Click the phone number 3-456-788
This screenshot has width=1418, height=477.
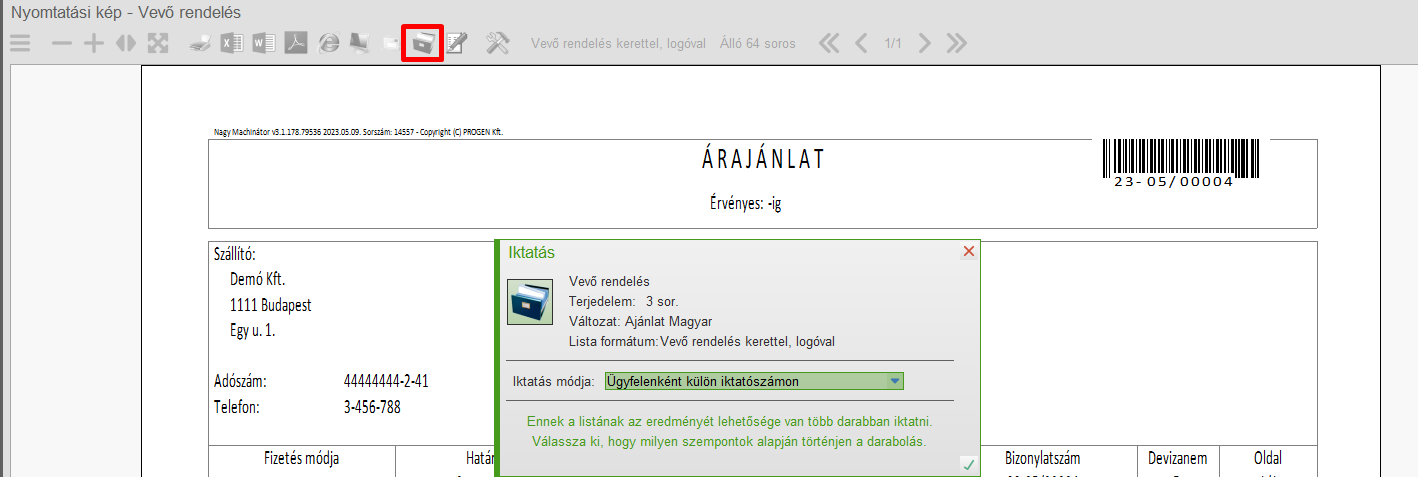coord(372,407)
